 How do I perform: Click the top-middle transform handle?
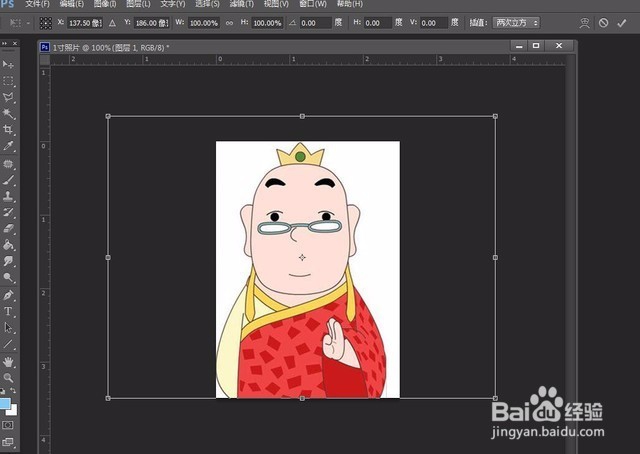[302, 116]
